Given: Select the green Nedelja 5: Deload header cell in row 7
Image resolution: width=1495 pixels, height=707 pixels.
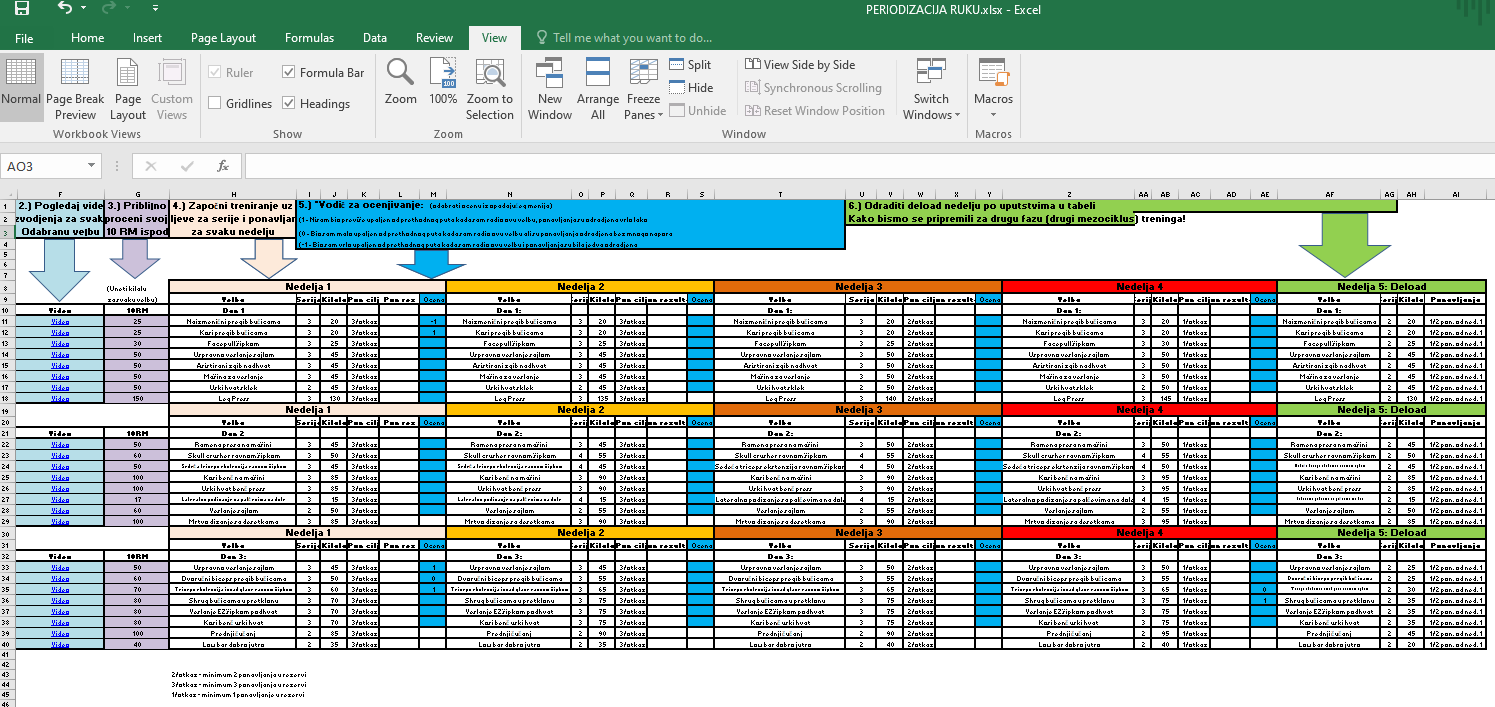Looking at the screenshot, I should point(1382,286).
